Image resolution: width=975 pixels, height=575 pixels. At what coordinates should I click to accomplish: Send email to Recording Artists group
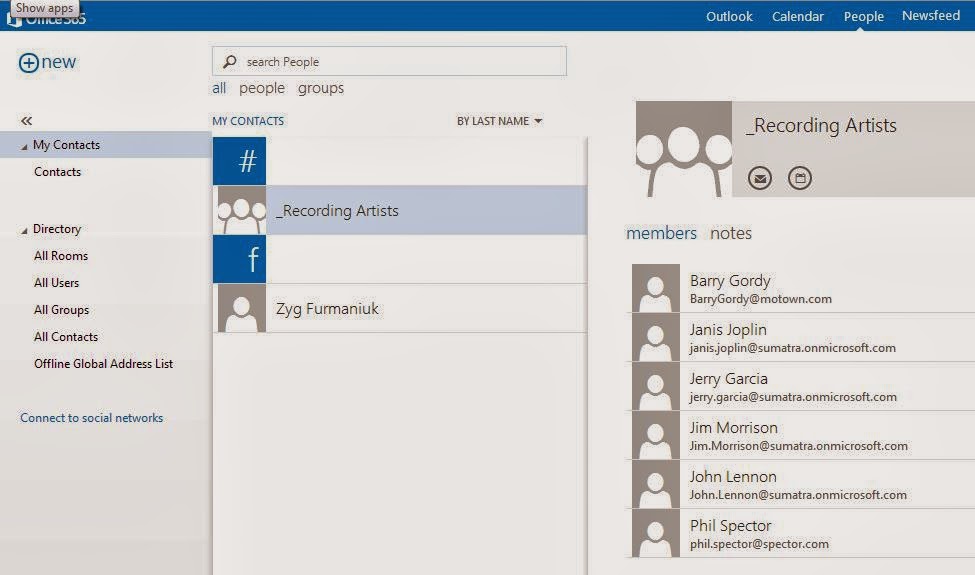coord(761,178)
